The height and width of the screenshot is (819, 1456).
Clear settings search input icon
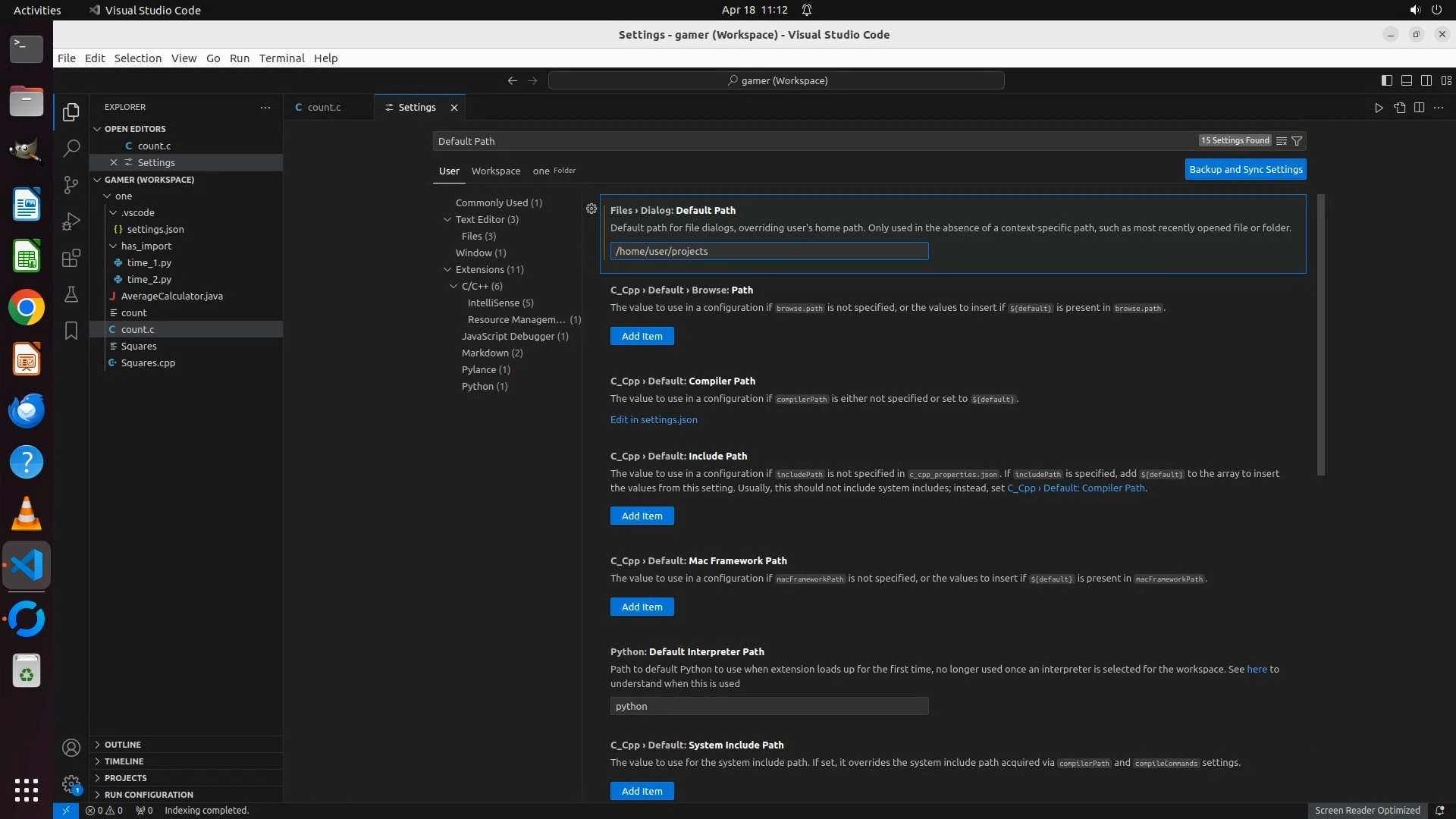(x=1281, y=141)
